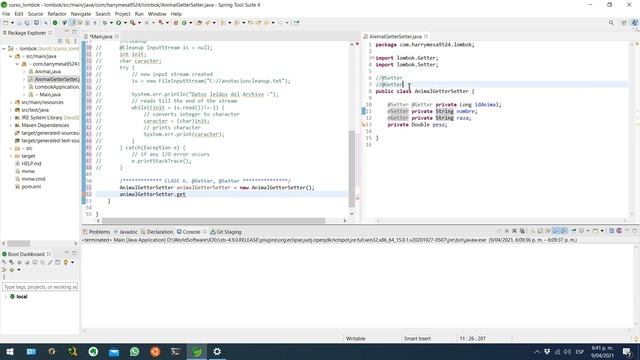Open the Window menu
Screen dimensions: 640x360
[x=157, y=14]
